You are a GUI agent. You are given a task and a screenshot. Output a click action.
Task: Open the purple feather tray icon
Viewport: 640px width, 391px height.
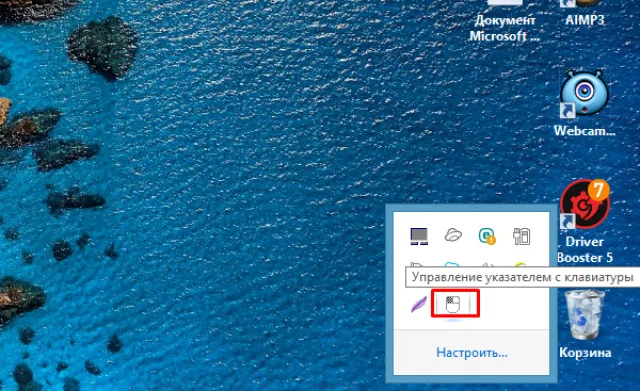(419, 304)
